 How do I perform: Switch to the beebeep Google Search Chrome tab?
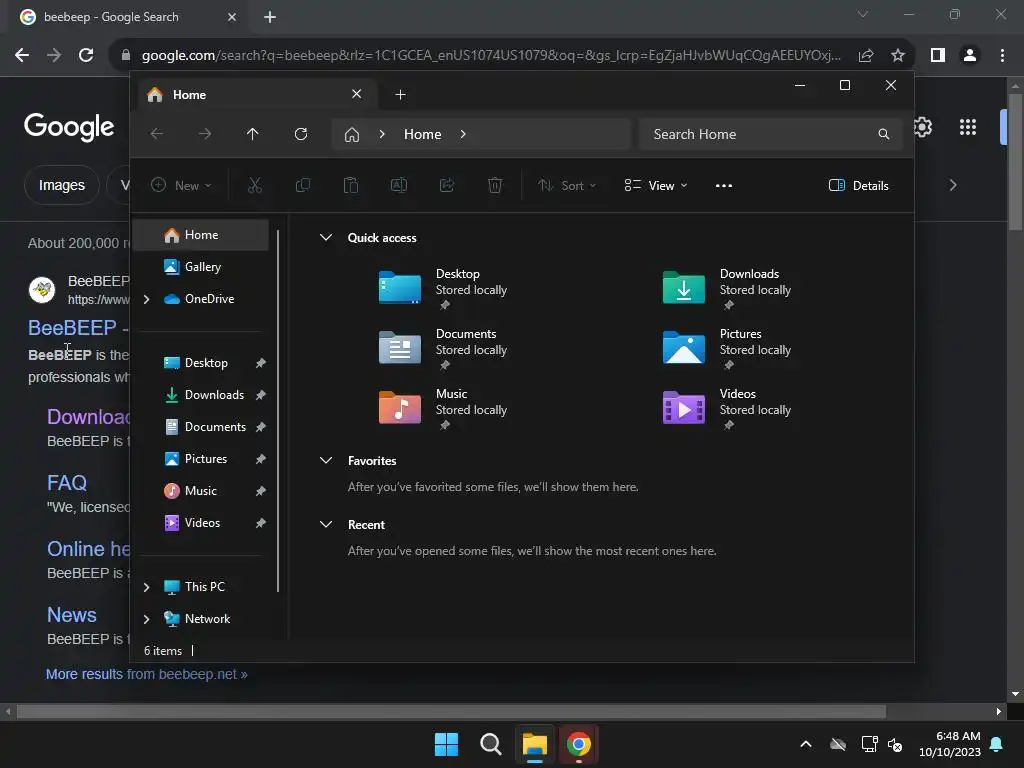coord(127,17)
